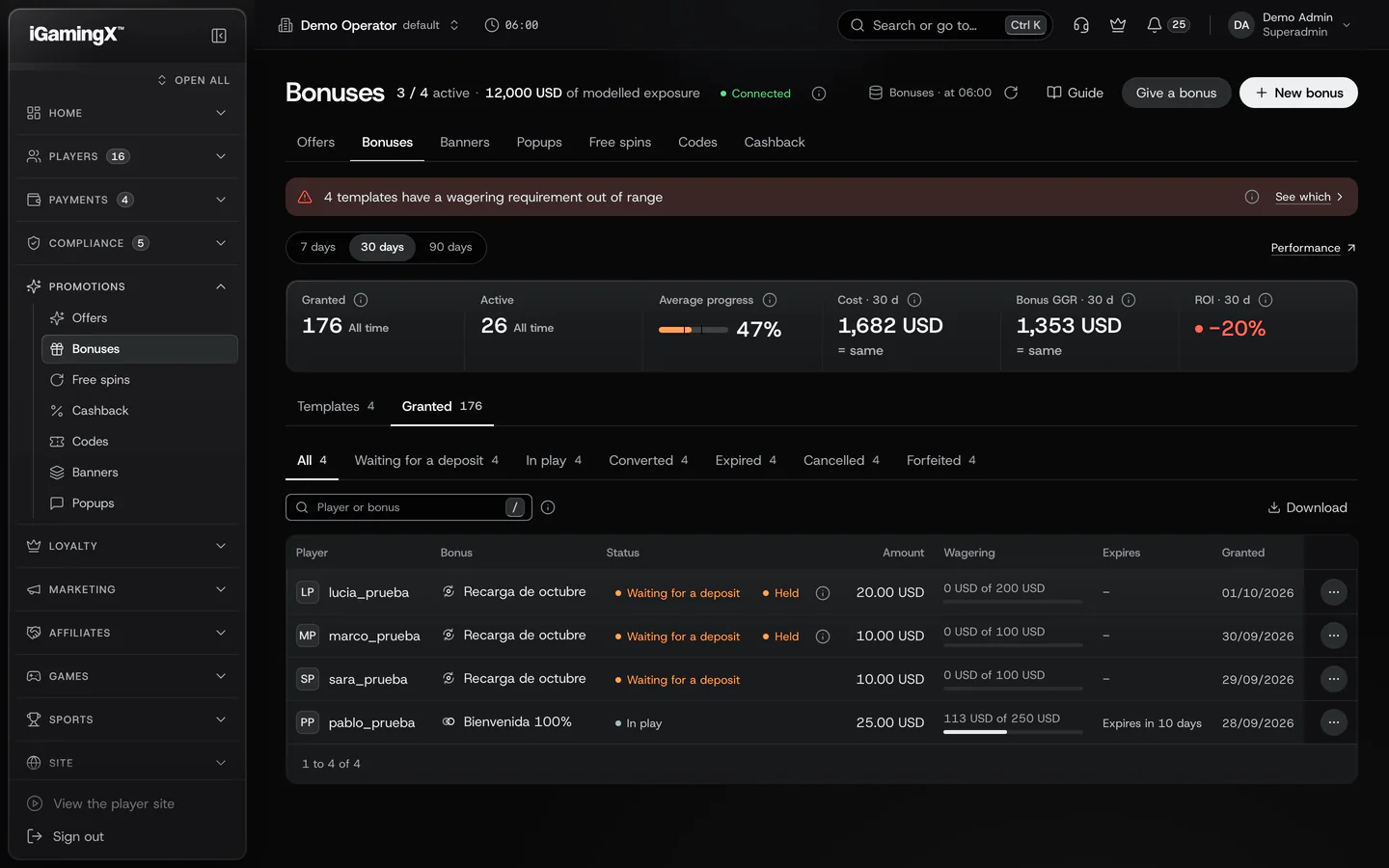
Task: Click the Average progress bar indicator
Action: click(x=694, y=330)
